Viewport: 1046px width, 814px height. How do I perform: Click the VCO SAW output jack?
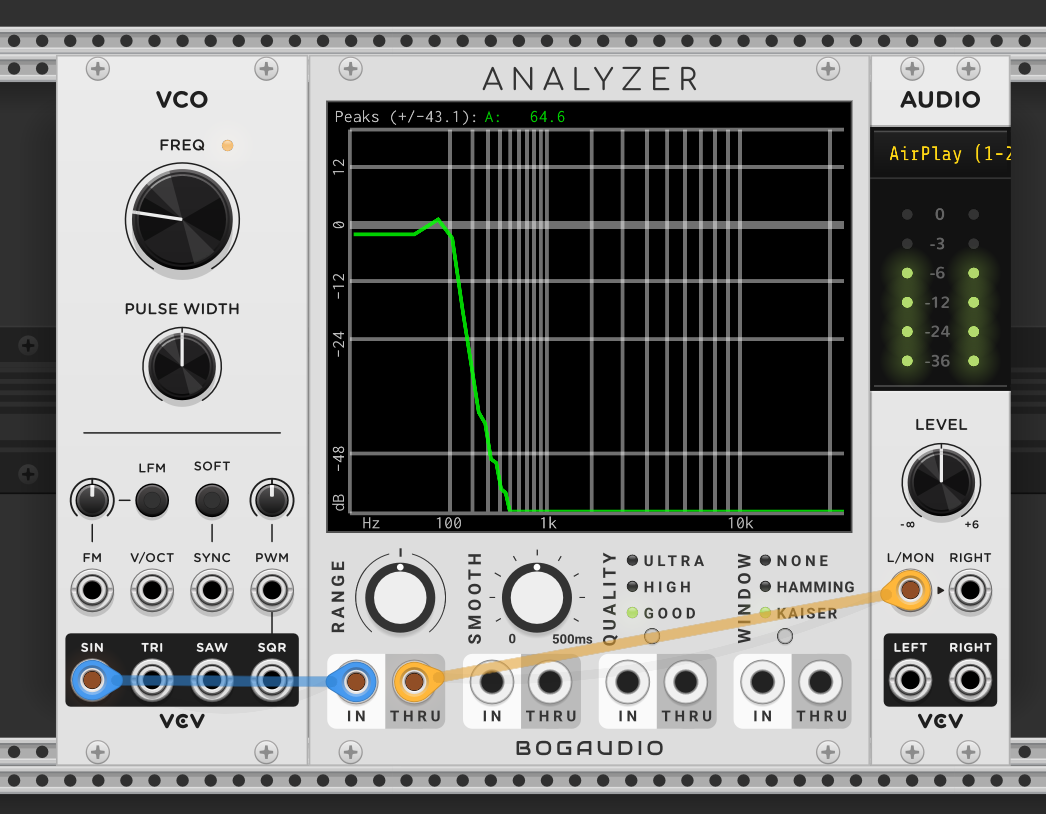click(212, 681)
